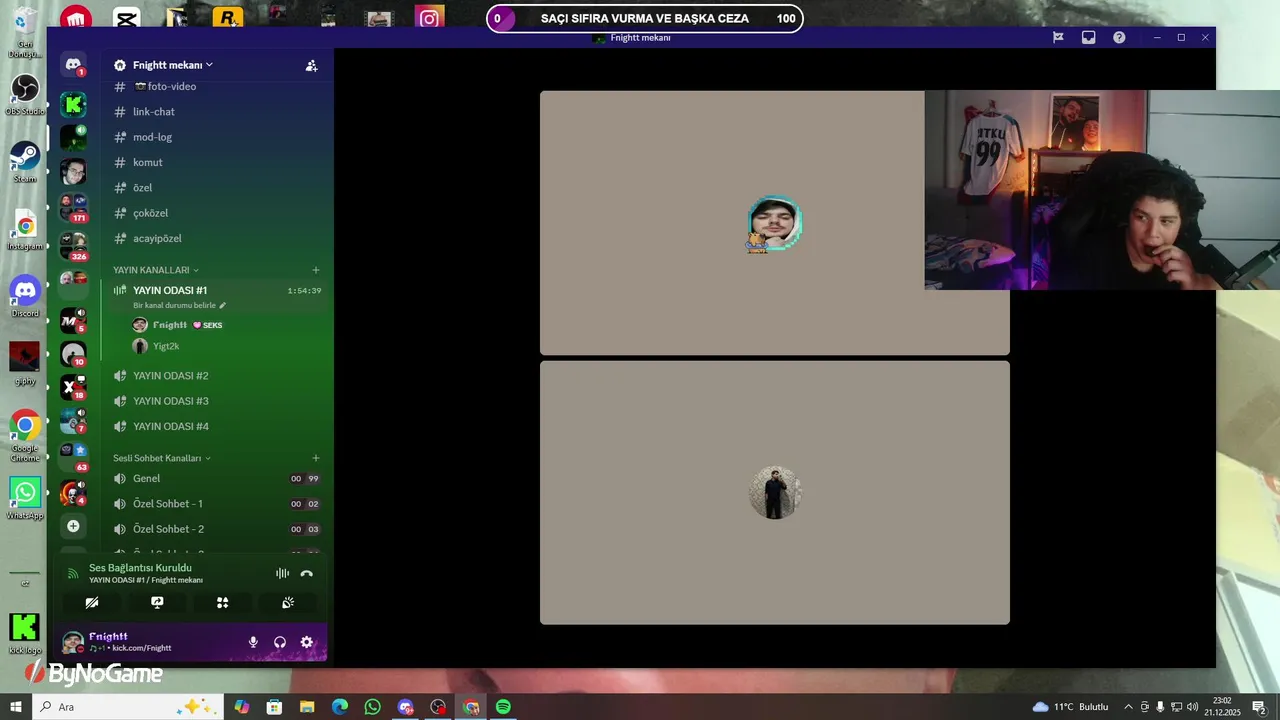Open File Explorer from taskbar
1280x720 pixels.
point(307,707)
